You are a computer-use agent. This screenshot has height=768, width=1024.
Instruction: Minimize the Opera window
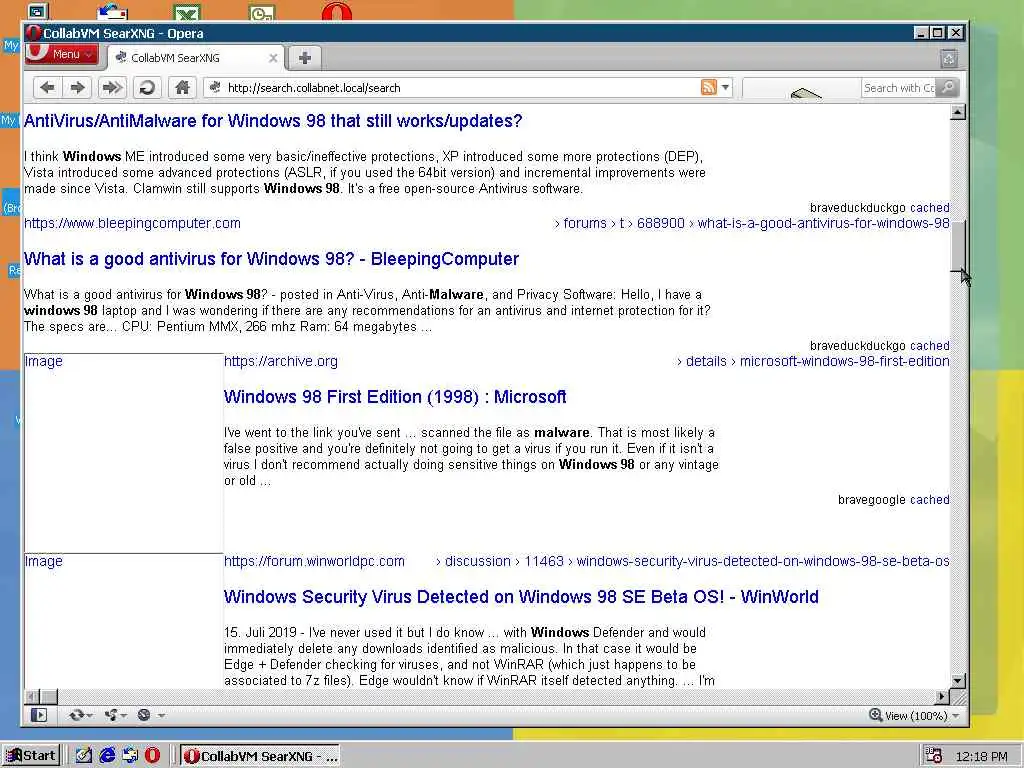(921, 33)
